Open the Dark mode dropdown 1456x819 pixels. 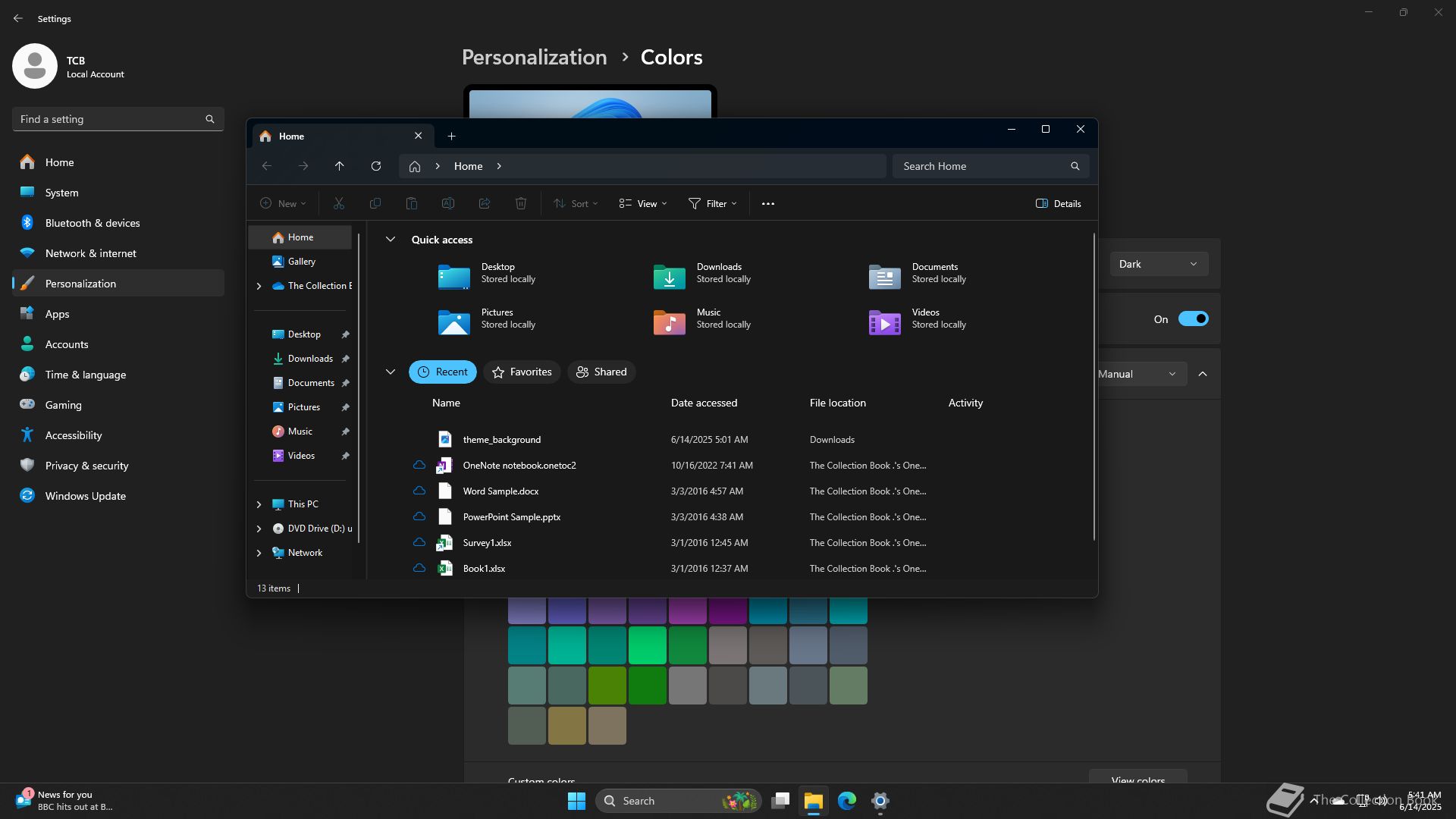click(1158, 264)
